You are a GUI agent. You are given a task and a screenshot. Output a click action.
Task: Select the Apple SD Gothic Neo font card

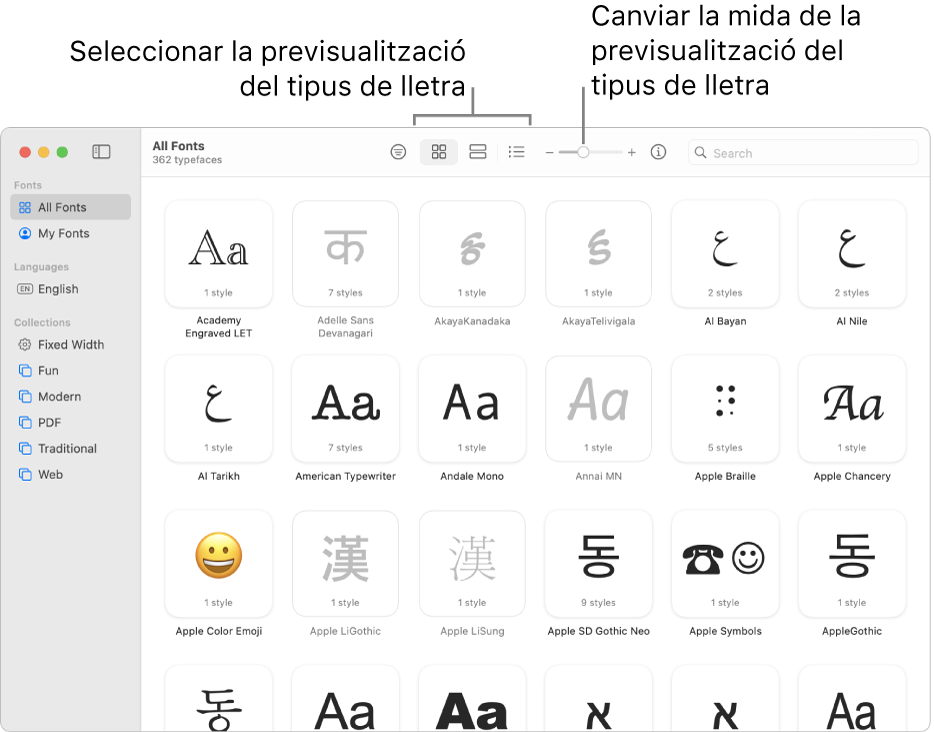[x=599, y=565]
